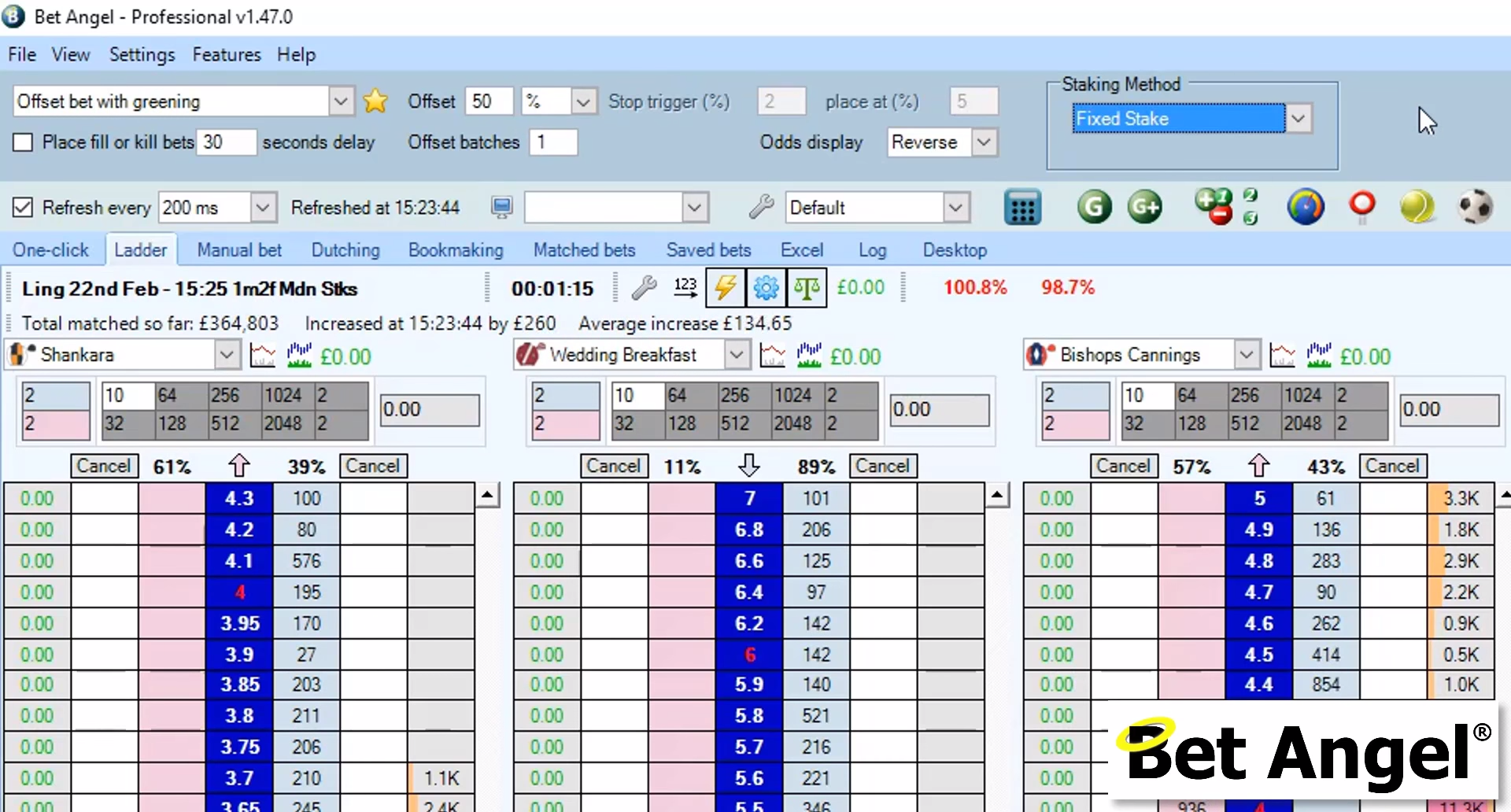Switch to the One-click tab
This screenshot has height=812, width=1511.
click(x=50, y=250)
